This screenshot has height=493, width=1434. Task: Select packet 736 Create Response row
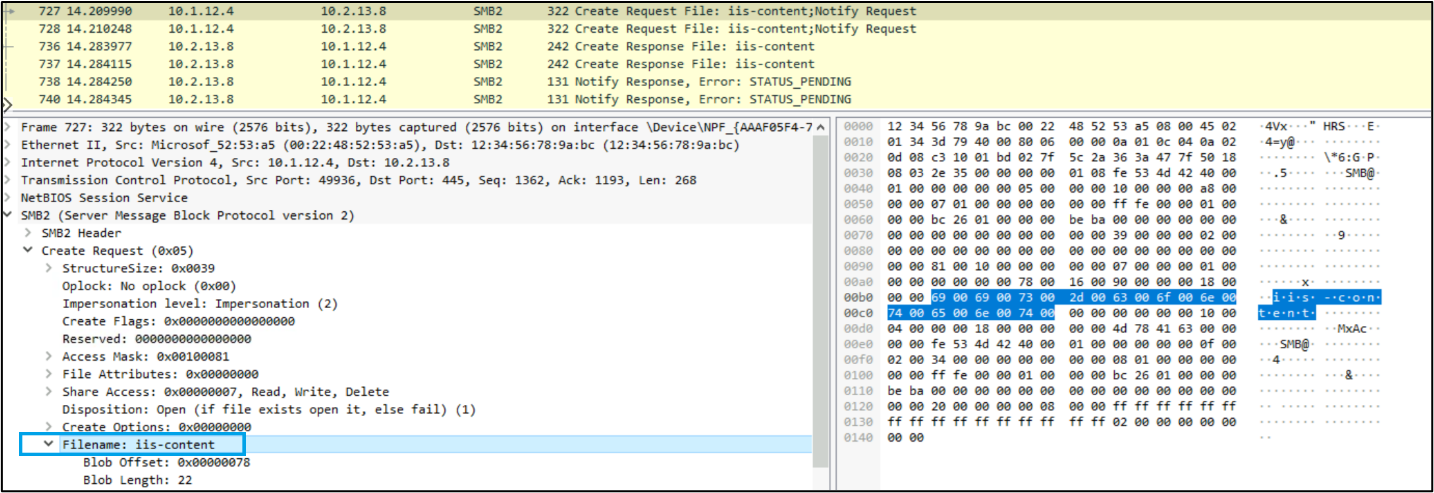click(x=717, y=46)
